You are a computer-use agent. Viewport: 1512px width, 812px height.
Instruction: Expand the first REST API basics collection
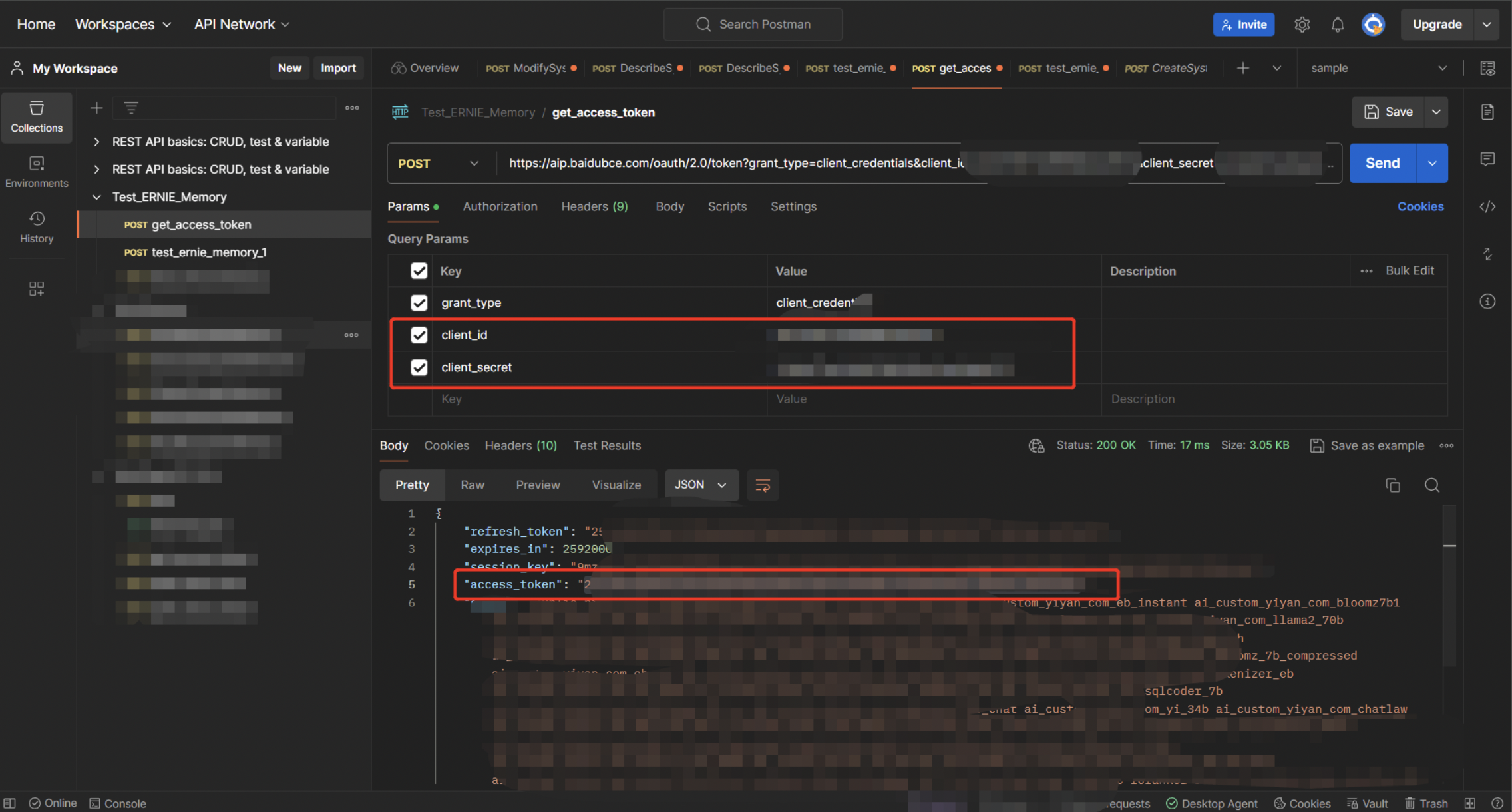coord(96,142)
